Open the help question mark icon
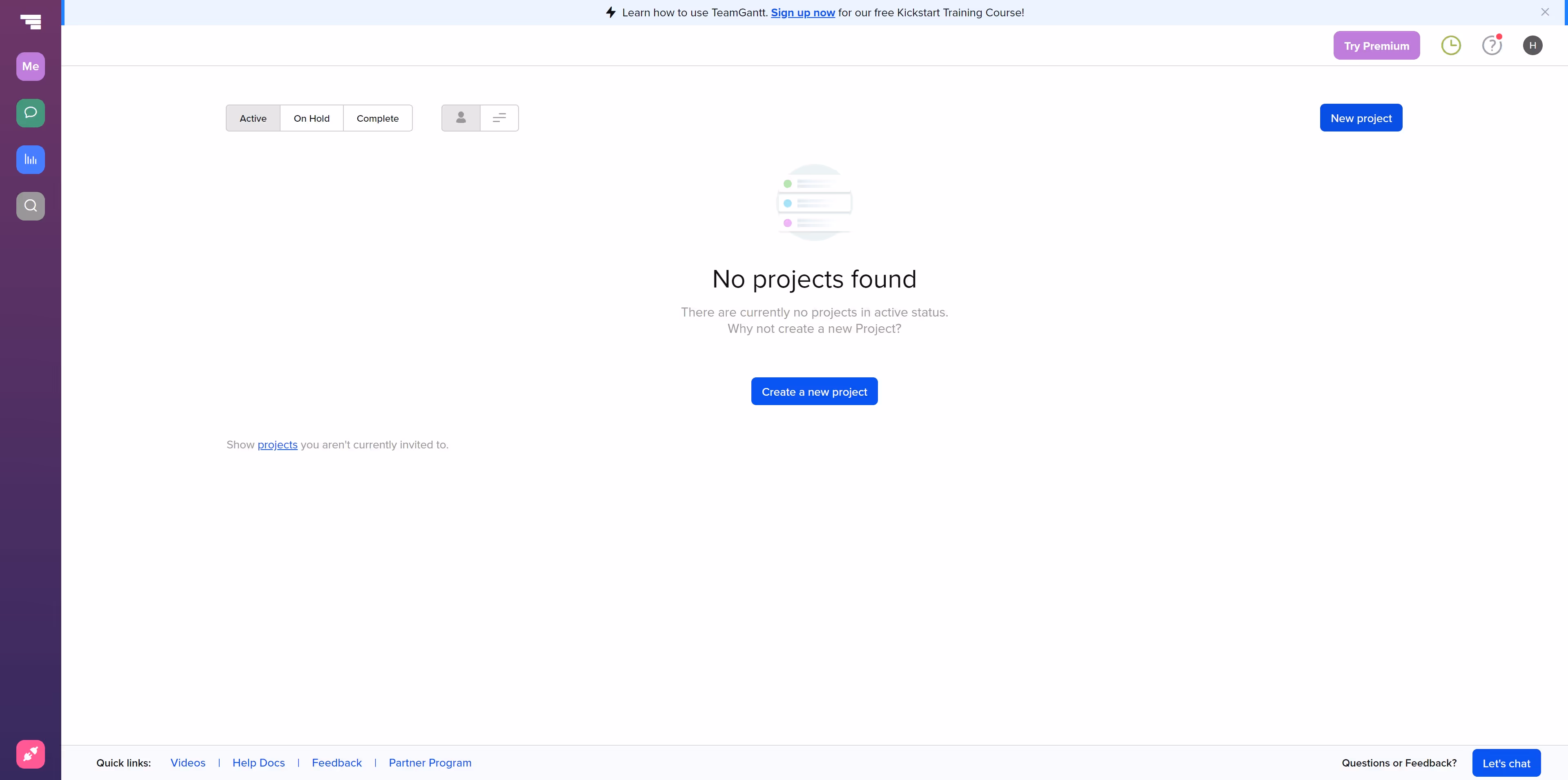1568x780 pixels. tap(1491, 46)
